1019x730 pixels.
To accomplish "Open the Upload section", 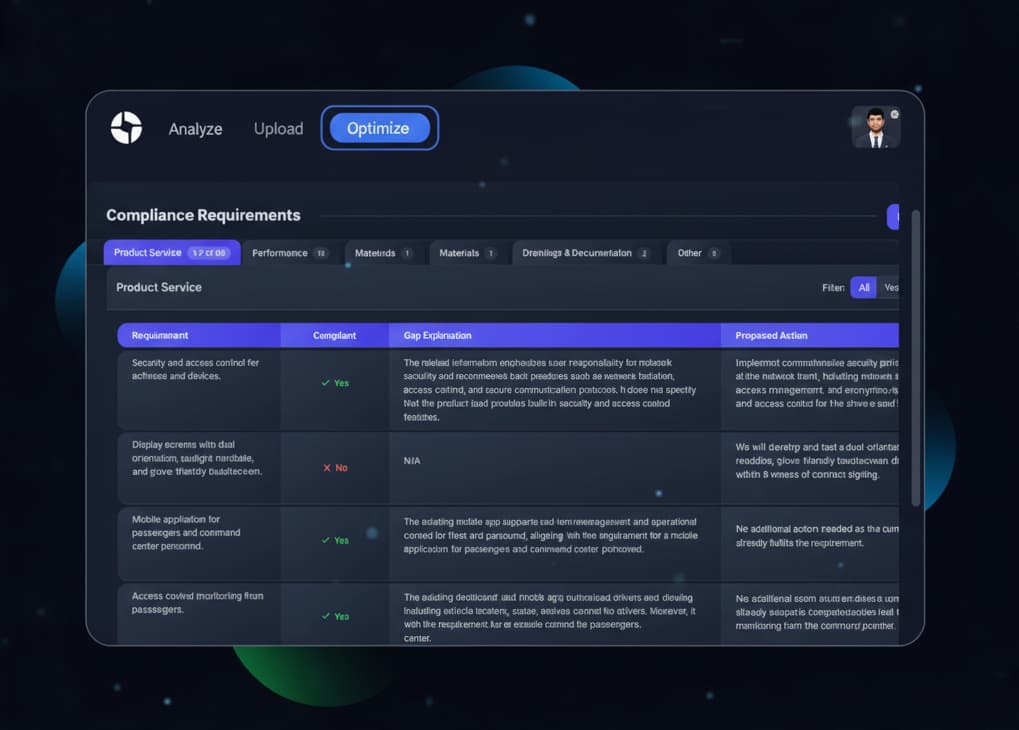I will coord(277,128).
